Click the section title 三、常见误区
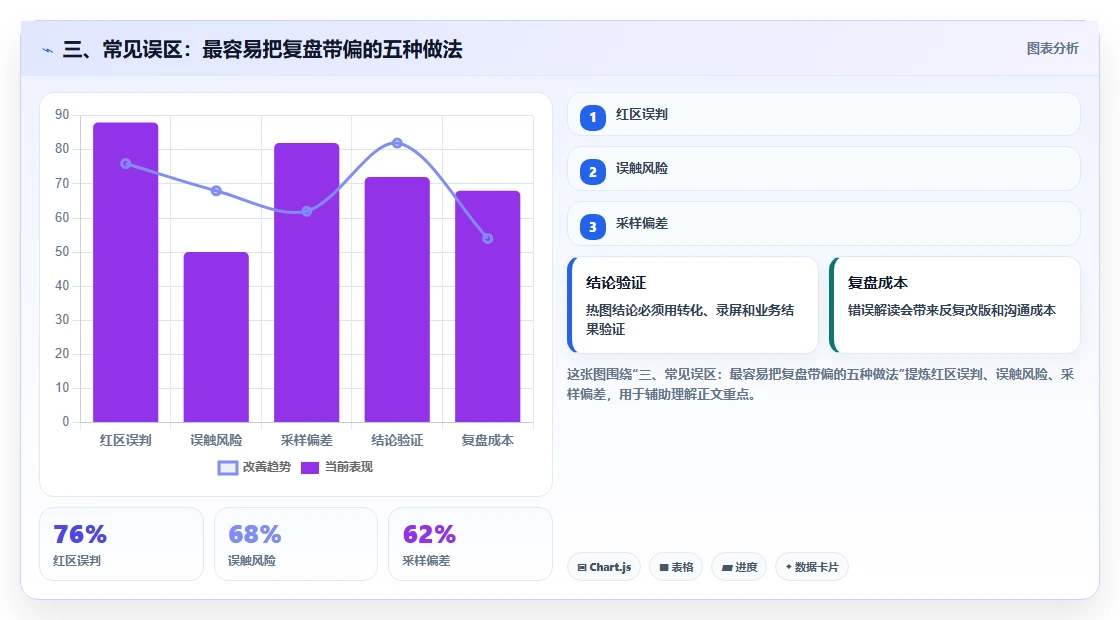This screenshot has height=620, width=1120. pyautogui.click(x=263, y=49)
